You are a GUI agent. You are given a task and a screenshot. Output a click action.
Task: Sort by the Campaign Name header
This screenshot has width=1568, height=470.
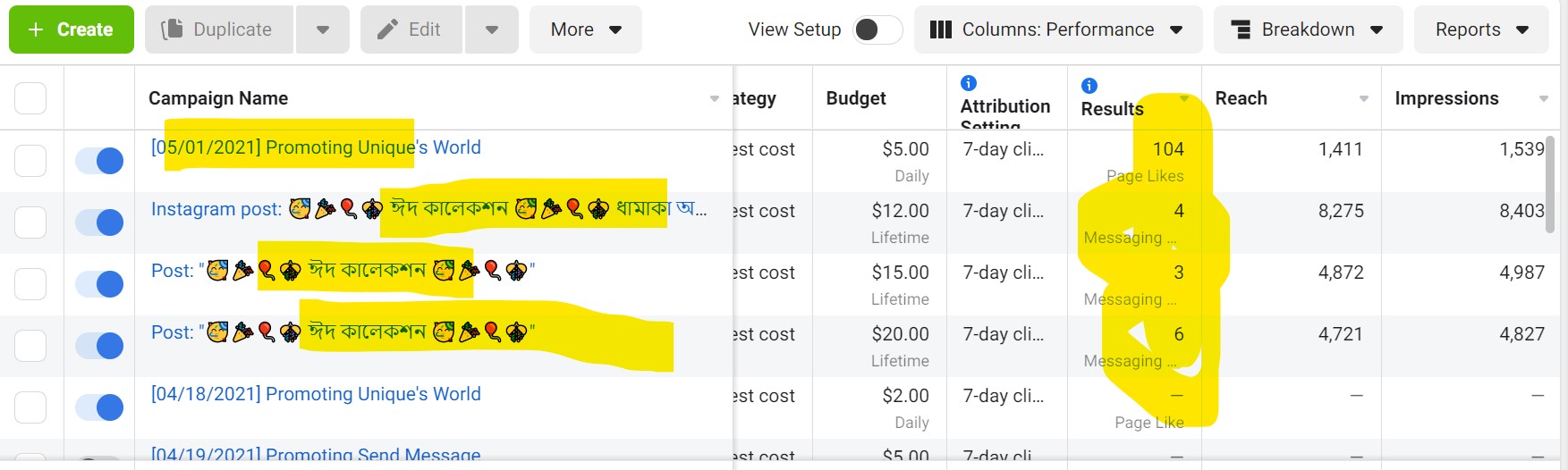pyautogui.click(x=218, y=98)
